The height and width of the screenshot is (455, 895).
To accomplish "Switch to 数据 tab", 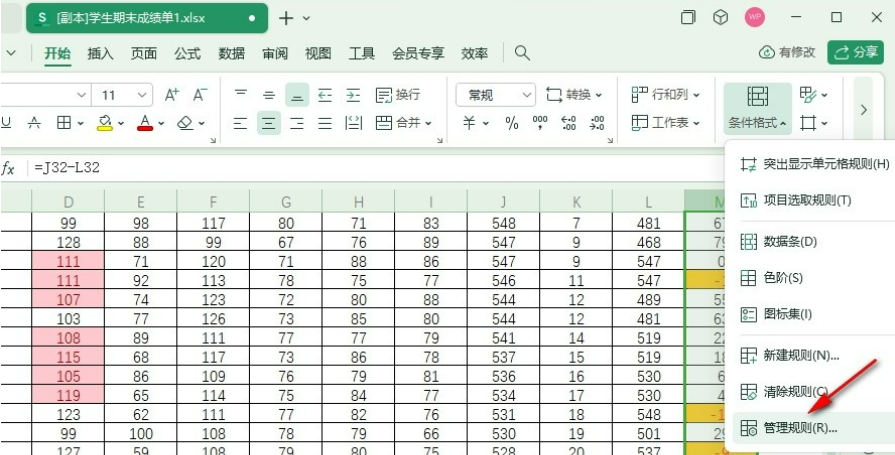I will (x=231, y=54).
